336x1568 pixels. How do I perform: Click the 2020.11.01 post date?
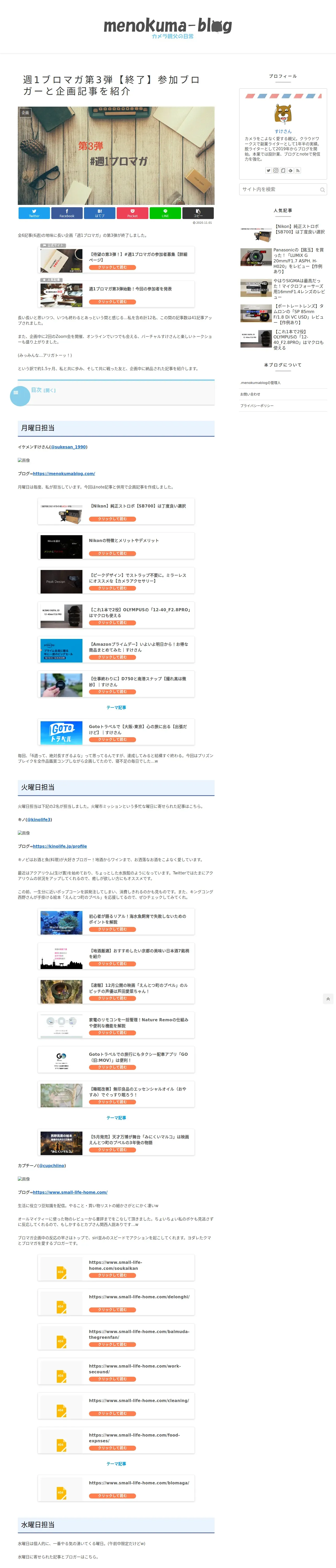[203, 223]
